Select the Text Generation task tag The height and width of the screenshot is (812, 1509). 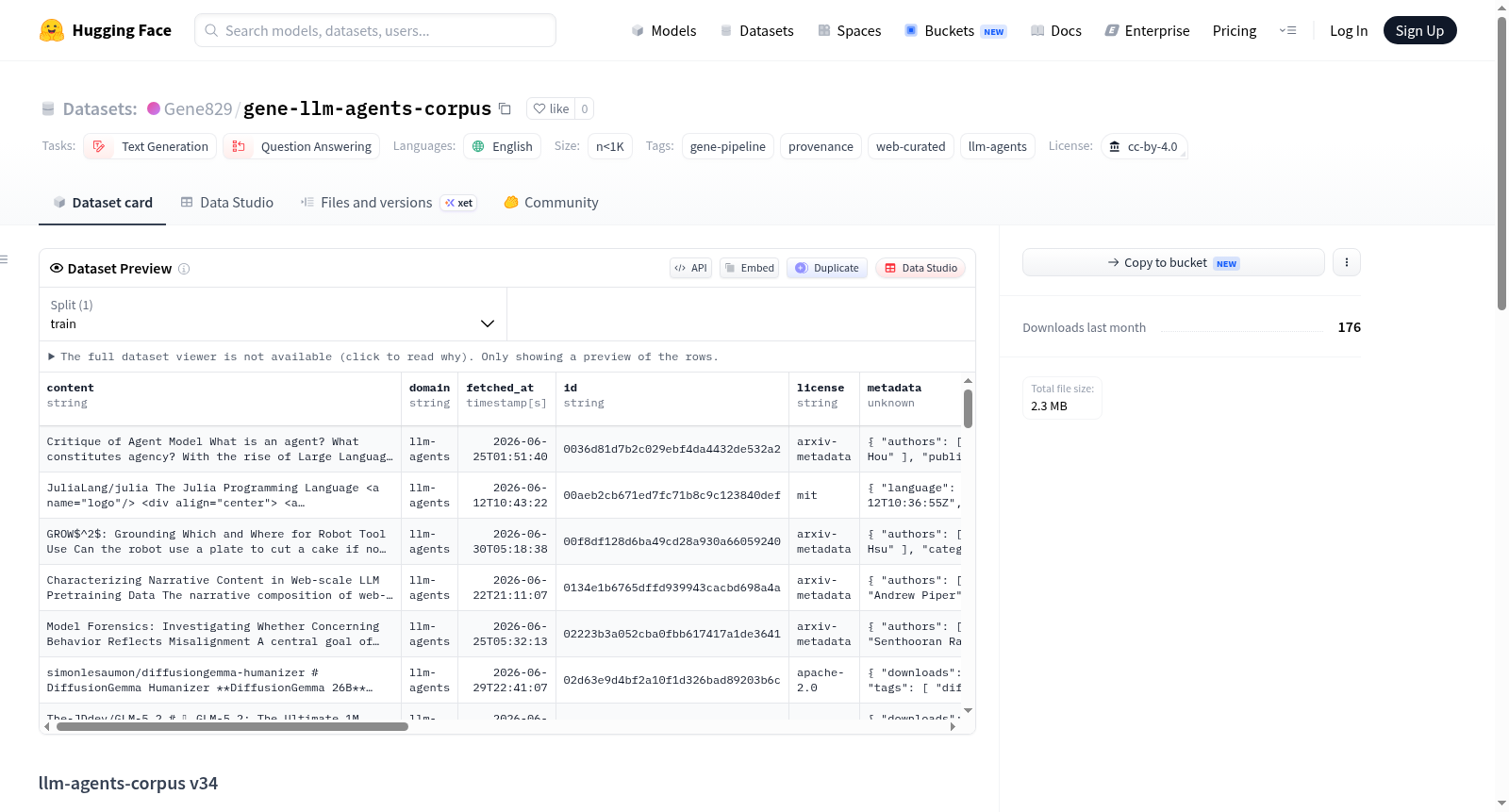point(151,146)
